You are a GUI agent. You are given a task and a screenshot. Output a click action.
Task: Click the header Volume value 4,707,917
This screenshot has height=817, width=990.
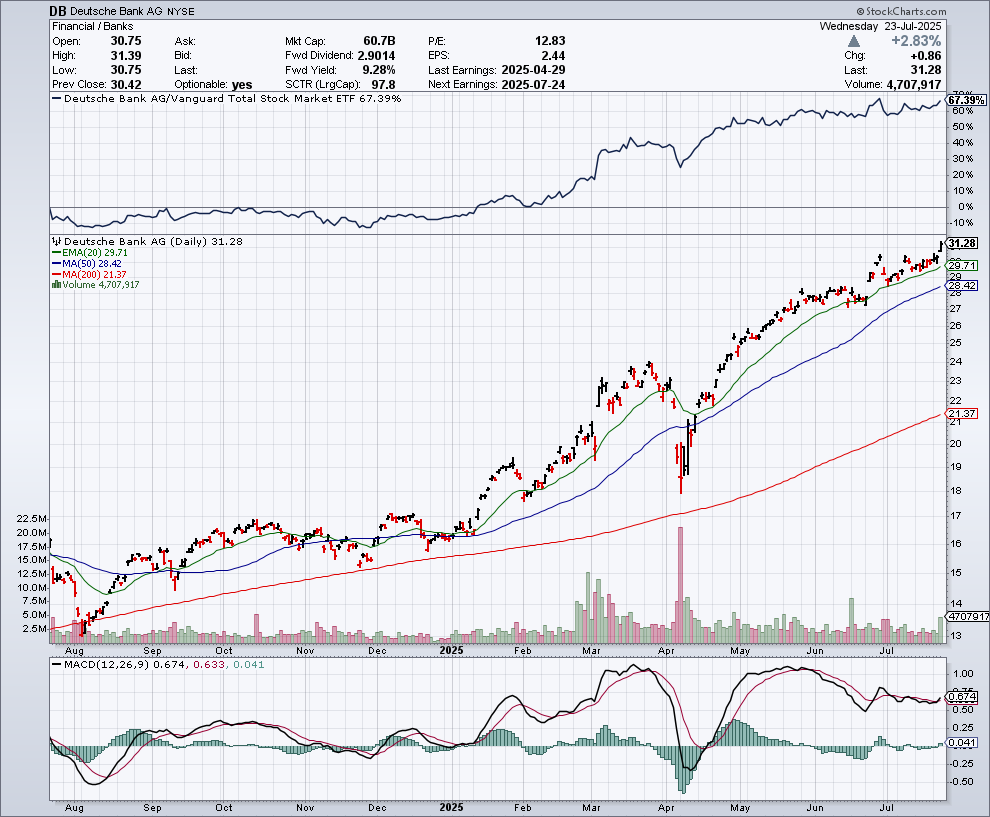click(x=914, y=84)
